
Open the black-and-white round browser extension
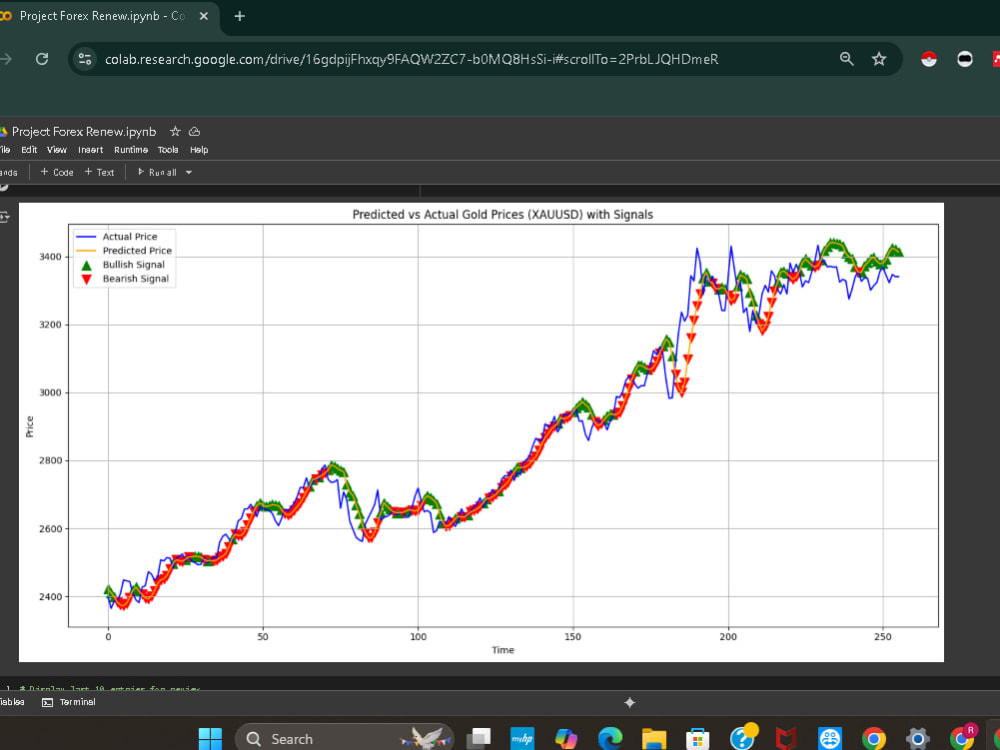tap(964, 59)
